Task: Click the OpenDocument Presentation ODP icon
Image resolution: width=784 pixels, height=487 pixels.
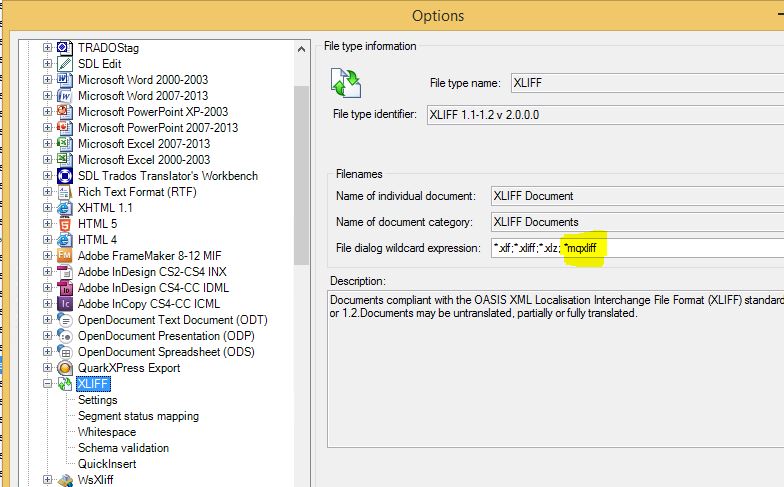Action: point(64,336)
